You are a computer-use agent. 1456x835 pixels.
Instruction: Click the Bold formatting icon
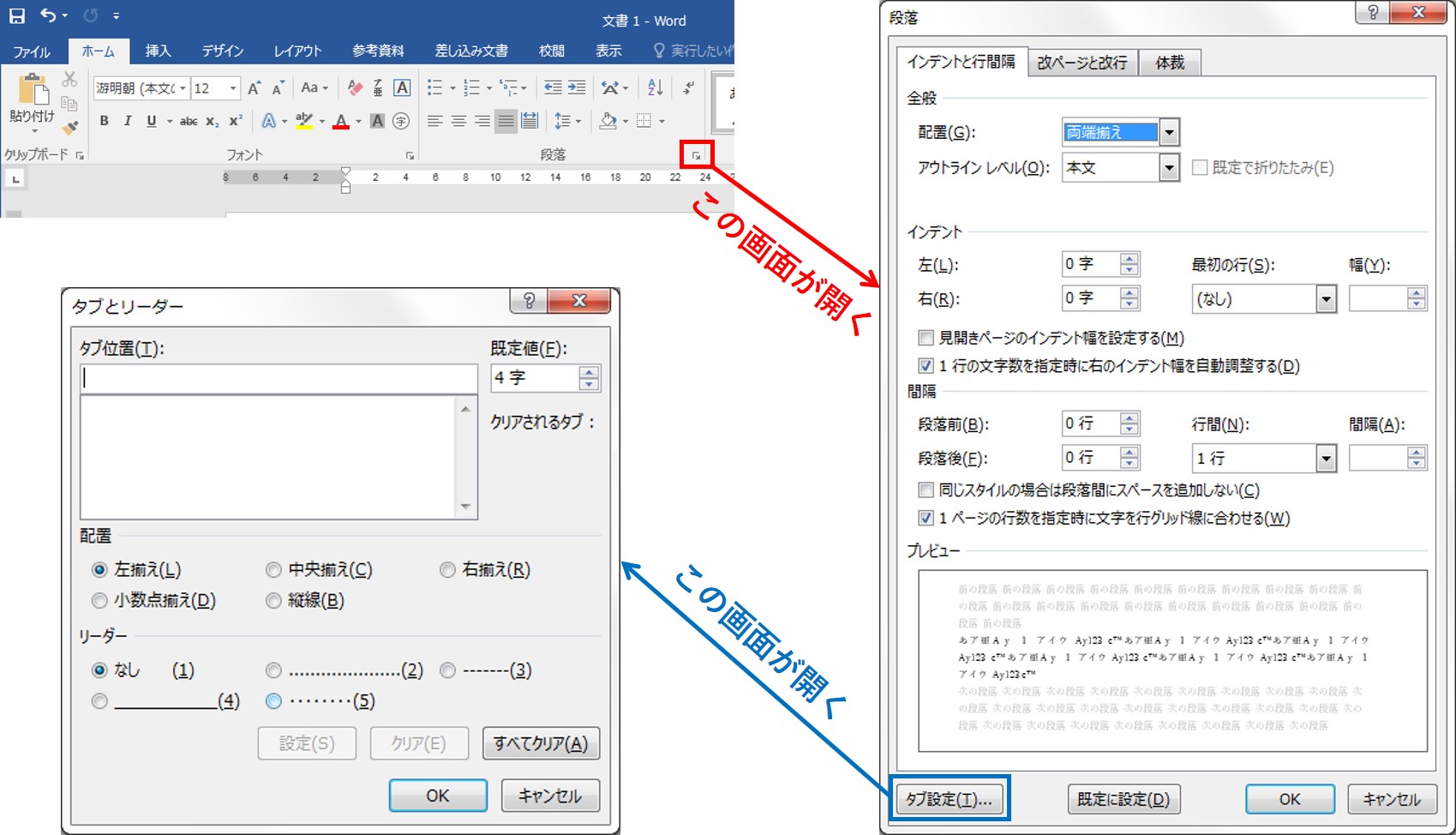click(x=105, y=121)
